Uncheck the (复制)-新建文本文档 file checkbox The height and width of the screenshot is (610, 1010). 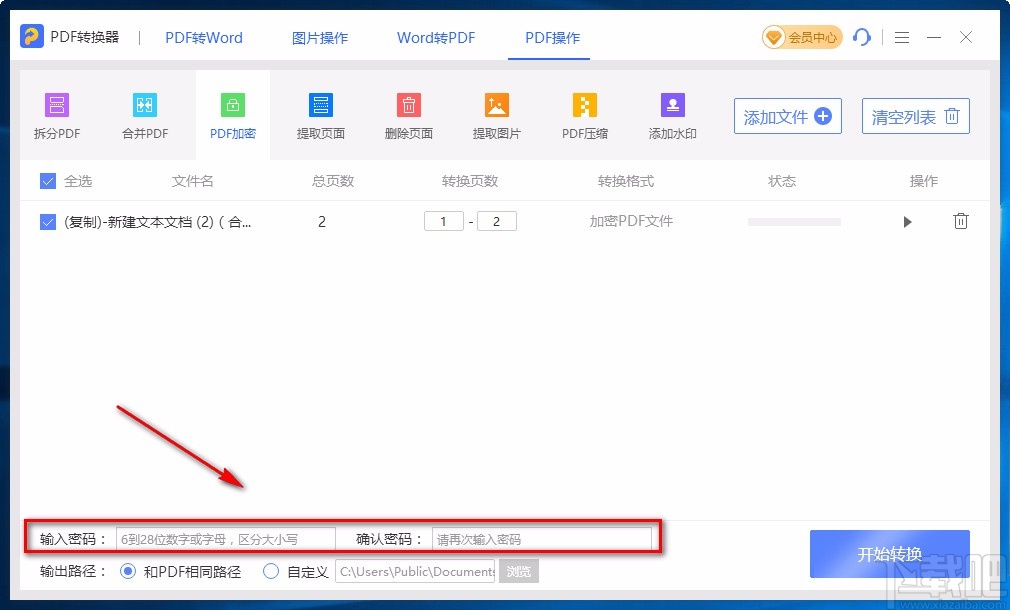click(x=47, y=222)
